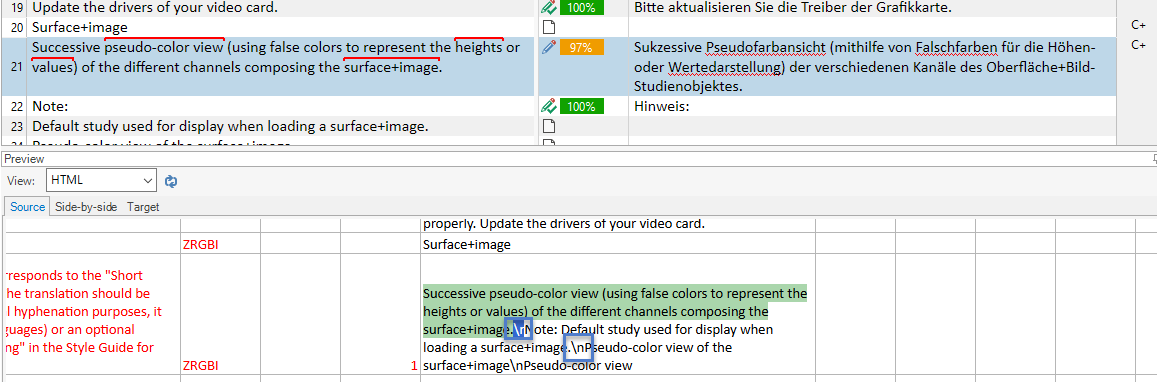This screenshot has width=1157, height=382.
Task: Switch to the Source preview tab
Action: click(27, 207)
